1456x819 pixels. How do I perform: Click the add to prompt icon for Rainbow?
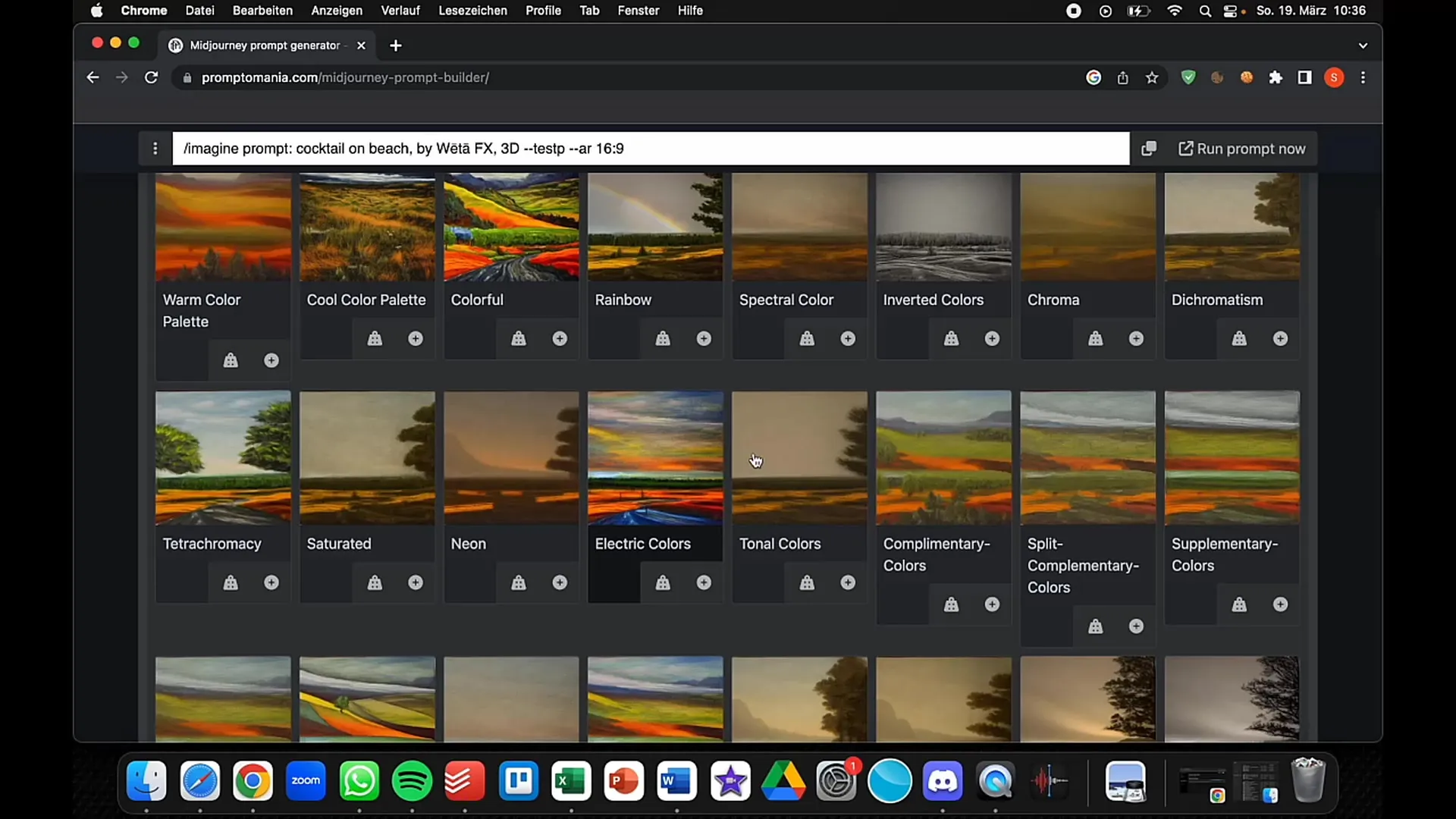click(704, 338)
